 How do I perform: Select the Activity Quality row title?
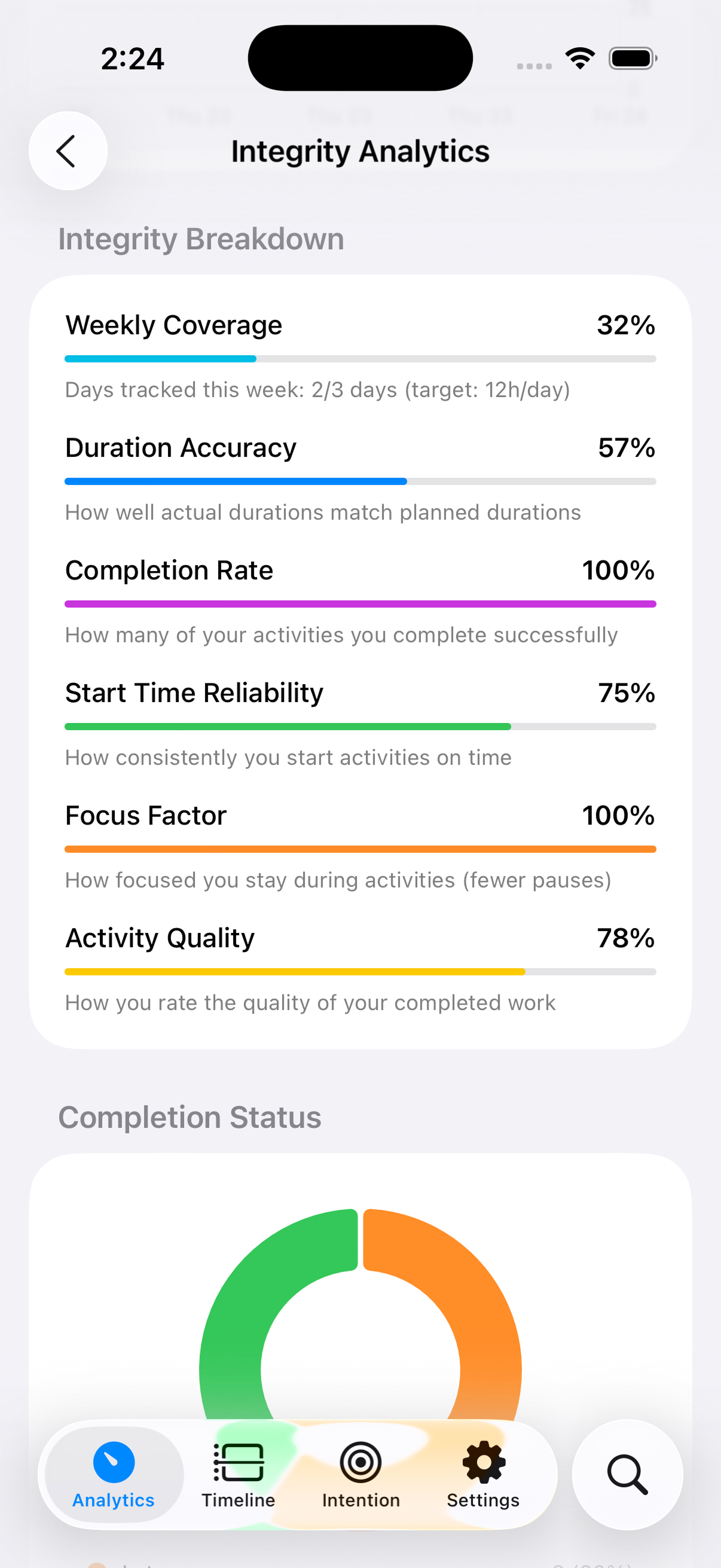(160, 938)
